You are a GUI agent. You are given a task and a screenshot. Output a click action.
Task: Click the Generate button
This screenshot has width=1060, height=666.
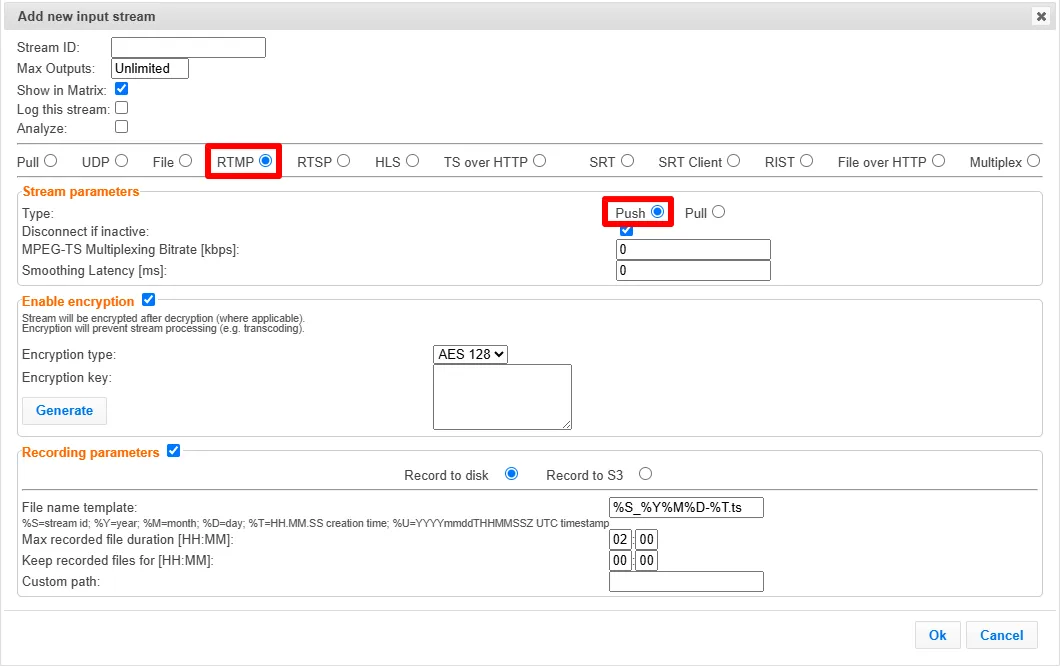click(64, 410)
